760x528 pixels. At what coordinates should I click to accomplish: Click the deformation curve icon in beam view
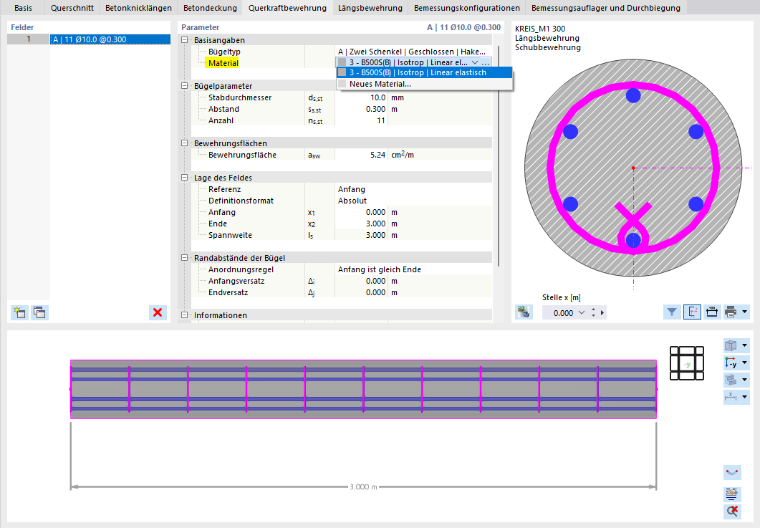(732, 472)
